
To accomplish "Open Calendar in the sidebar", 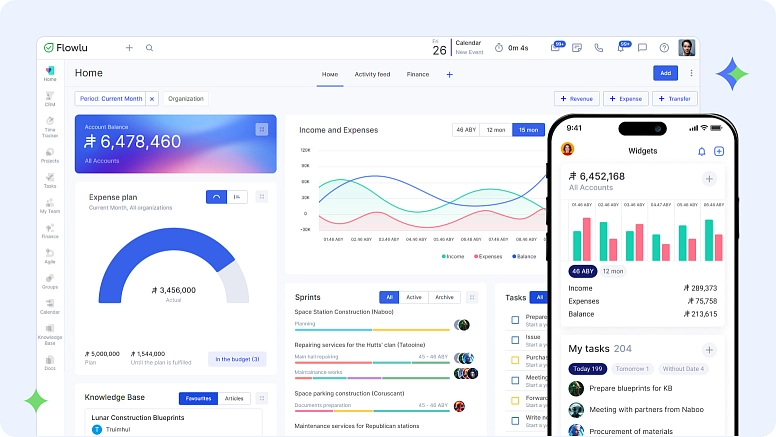I will [x=50, y=307].
